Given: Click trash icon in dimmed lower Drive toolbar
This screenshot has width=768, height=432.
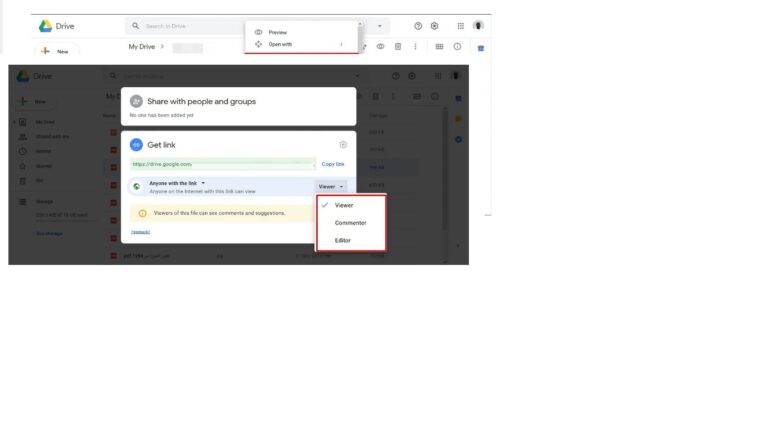Looking at the screenshot, I should coord(376,96).
